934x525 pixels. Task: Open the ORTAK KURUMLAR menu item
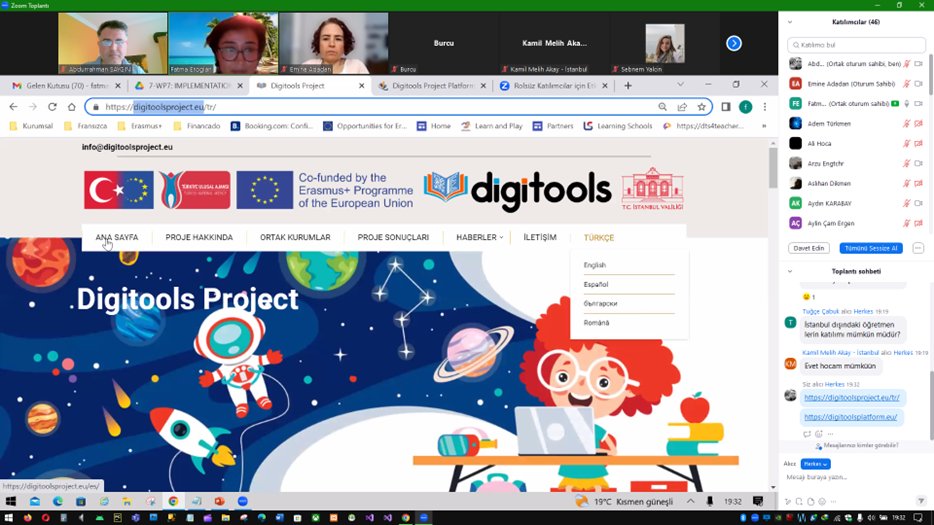click(295, 237)
